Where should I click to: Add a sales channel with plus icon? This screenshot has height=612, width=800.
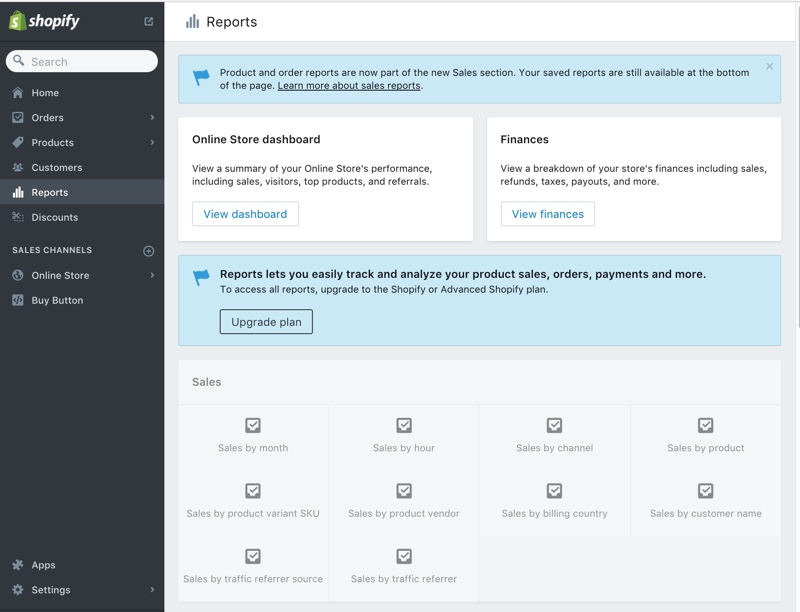tap(148, 251)
